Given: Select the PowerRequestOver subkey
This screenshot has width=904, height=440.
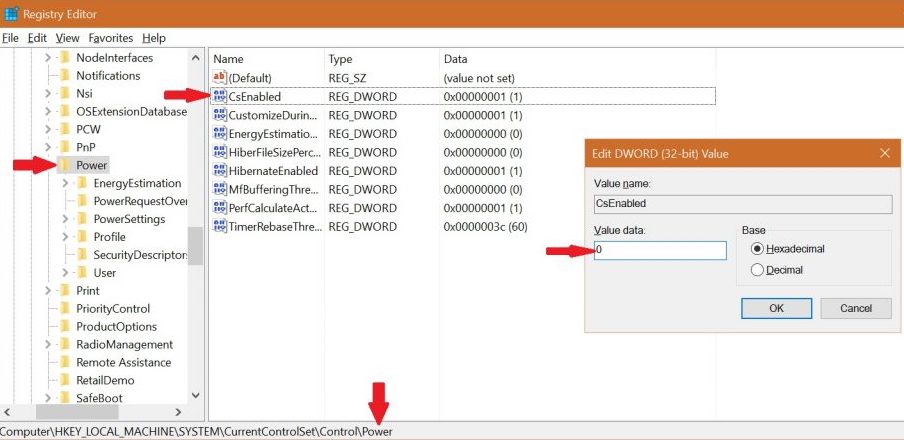Looking at the screenshot, I should (x=140, y=201).
